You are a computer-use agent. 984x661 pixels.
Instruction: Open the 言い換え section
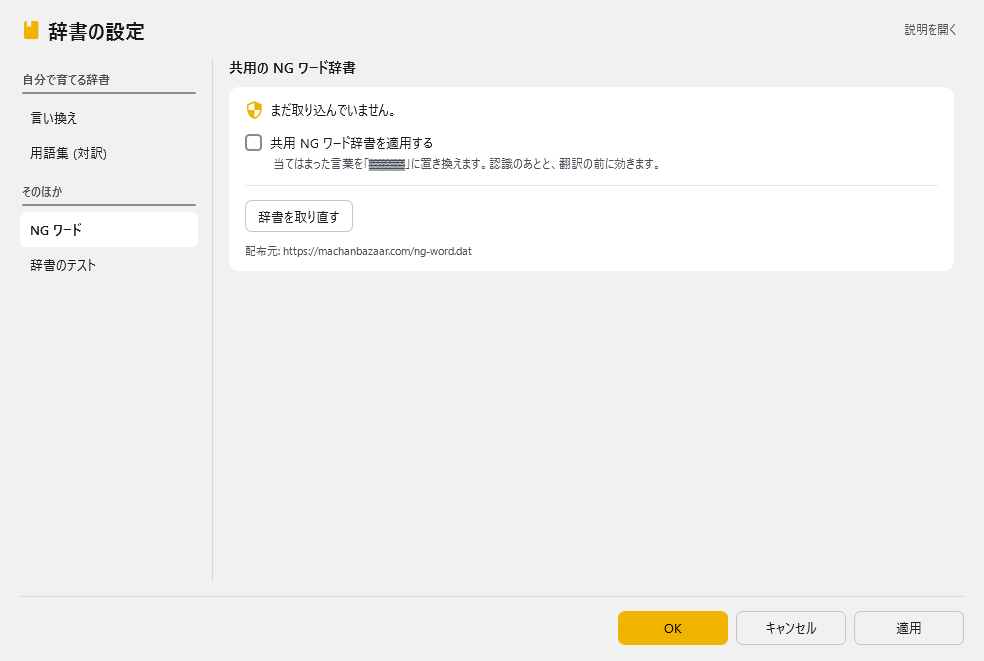click(109, 118)
